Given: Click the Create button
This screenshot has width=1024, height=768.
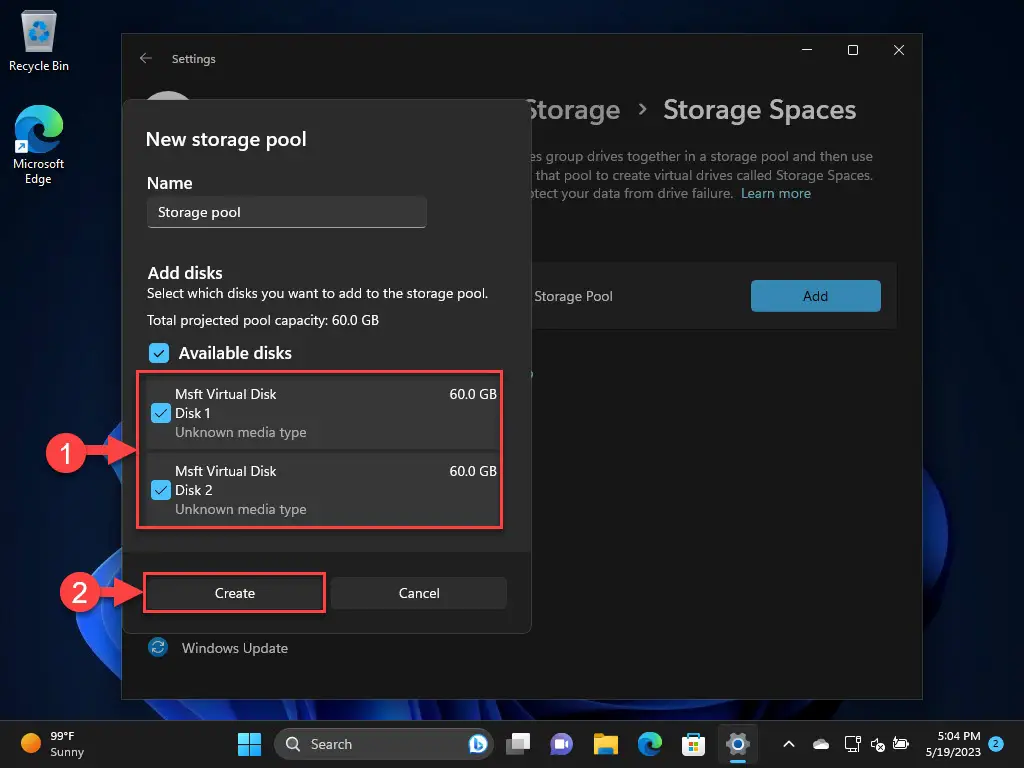Looking at the screenshot, I should click(234, 593).
